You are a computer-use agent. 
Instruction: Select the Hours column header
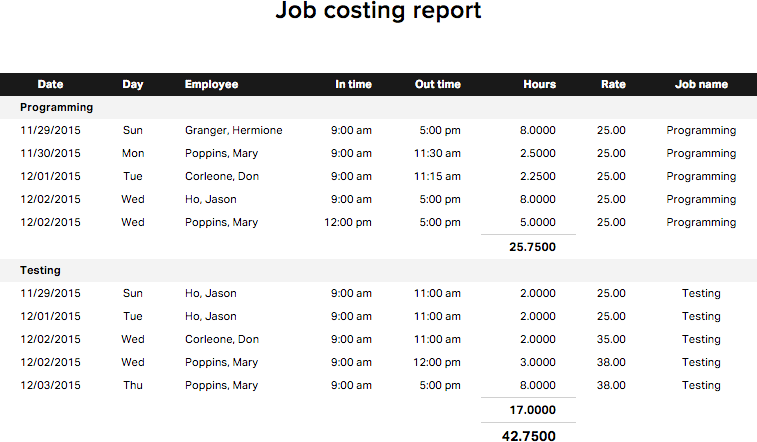(x=539, y=85)
